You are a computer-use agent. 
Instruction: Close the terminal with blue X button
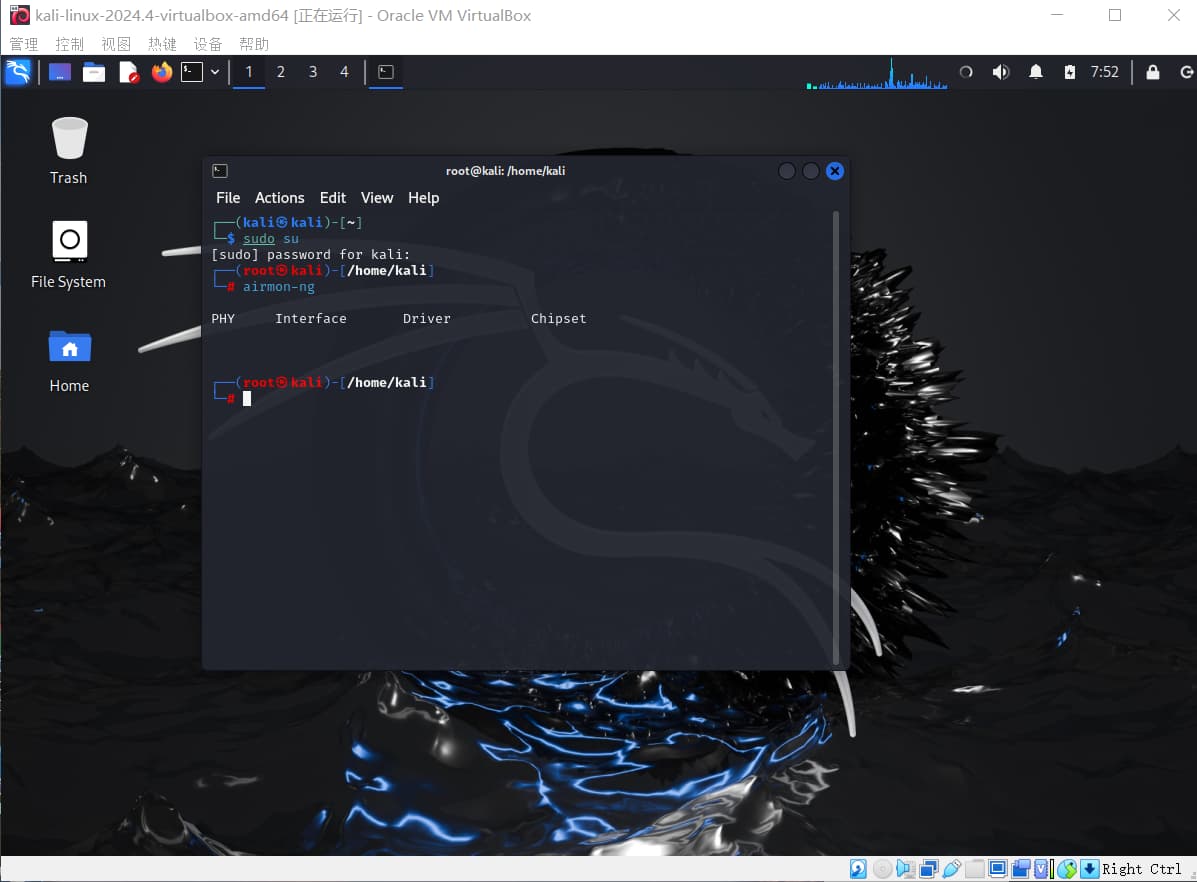(x=835, y=171)
